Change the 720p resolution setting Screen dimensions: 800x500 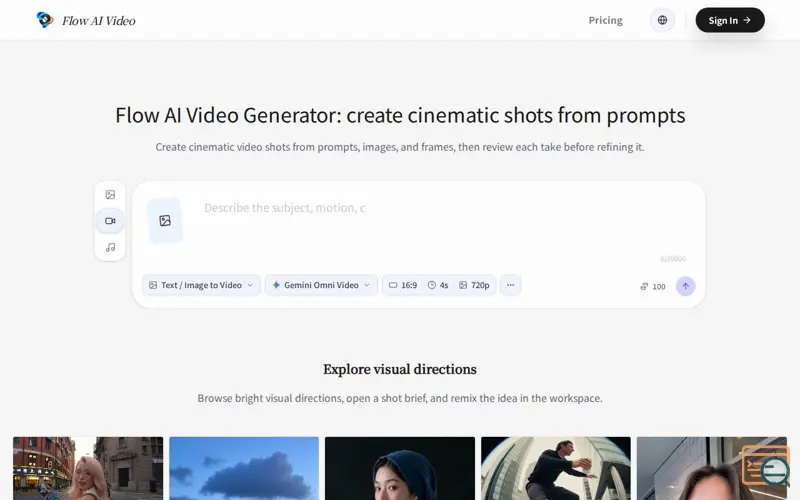tap(474, 285)
